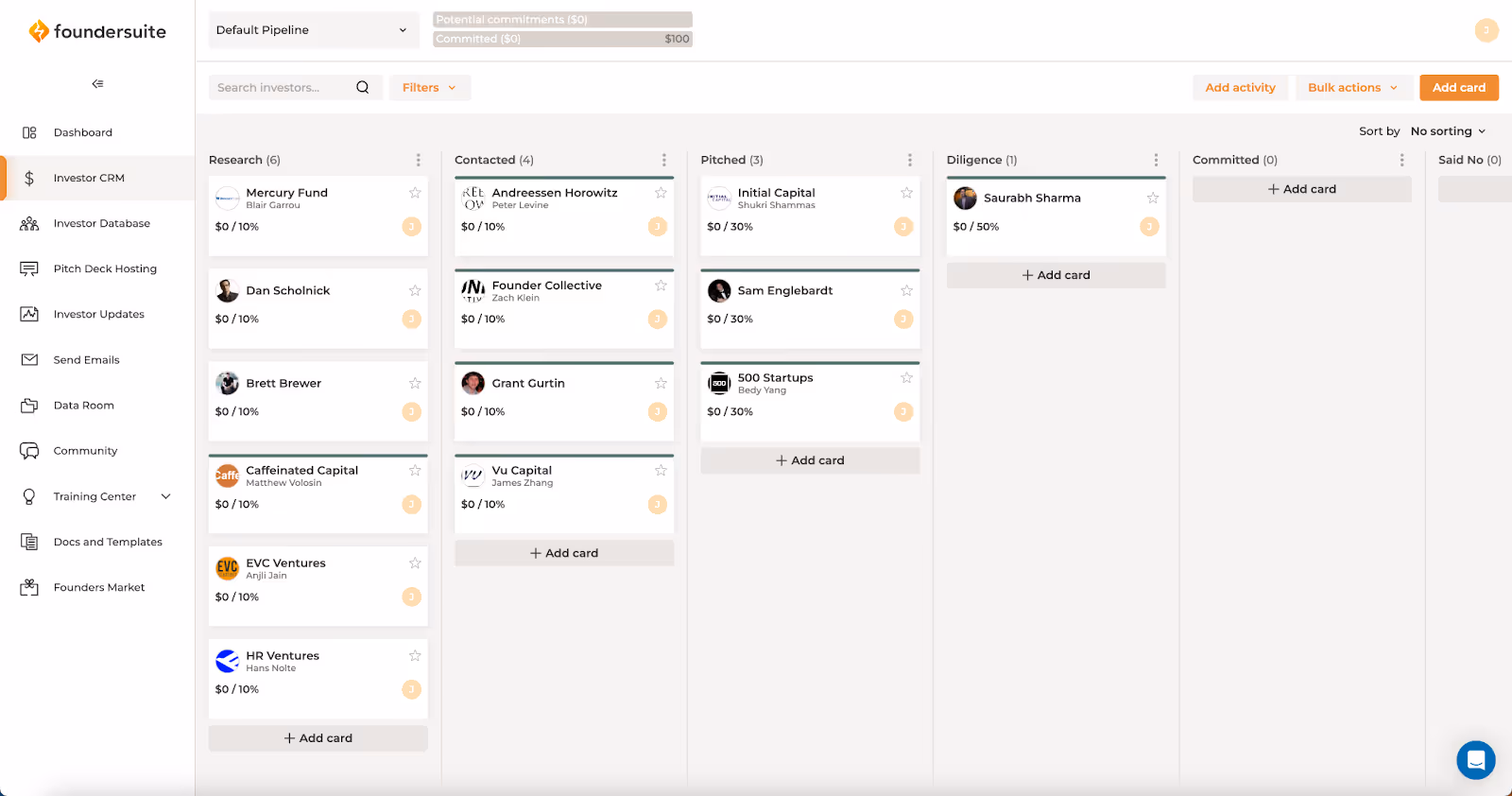Viewport: 1512px width, 796px height.
Task: Click the Data Room folder icon
Action: 29,406
